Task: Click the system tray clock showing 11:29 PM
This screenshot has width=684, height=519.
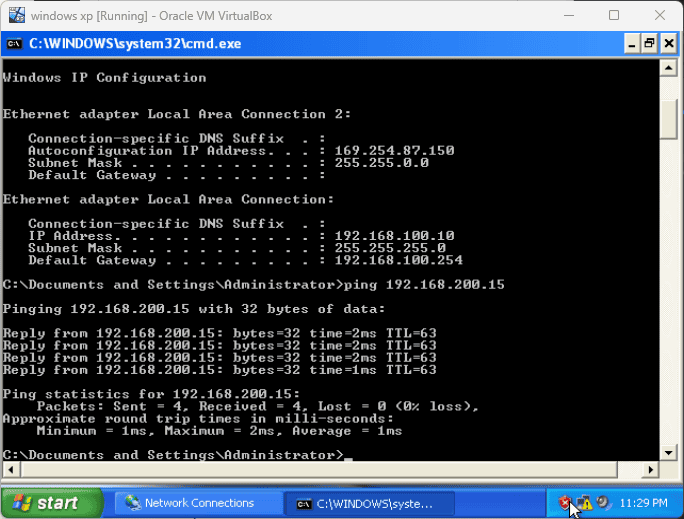Action: point(645,503)
